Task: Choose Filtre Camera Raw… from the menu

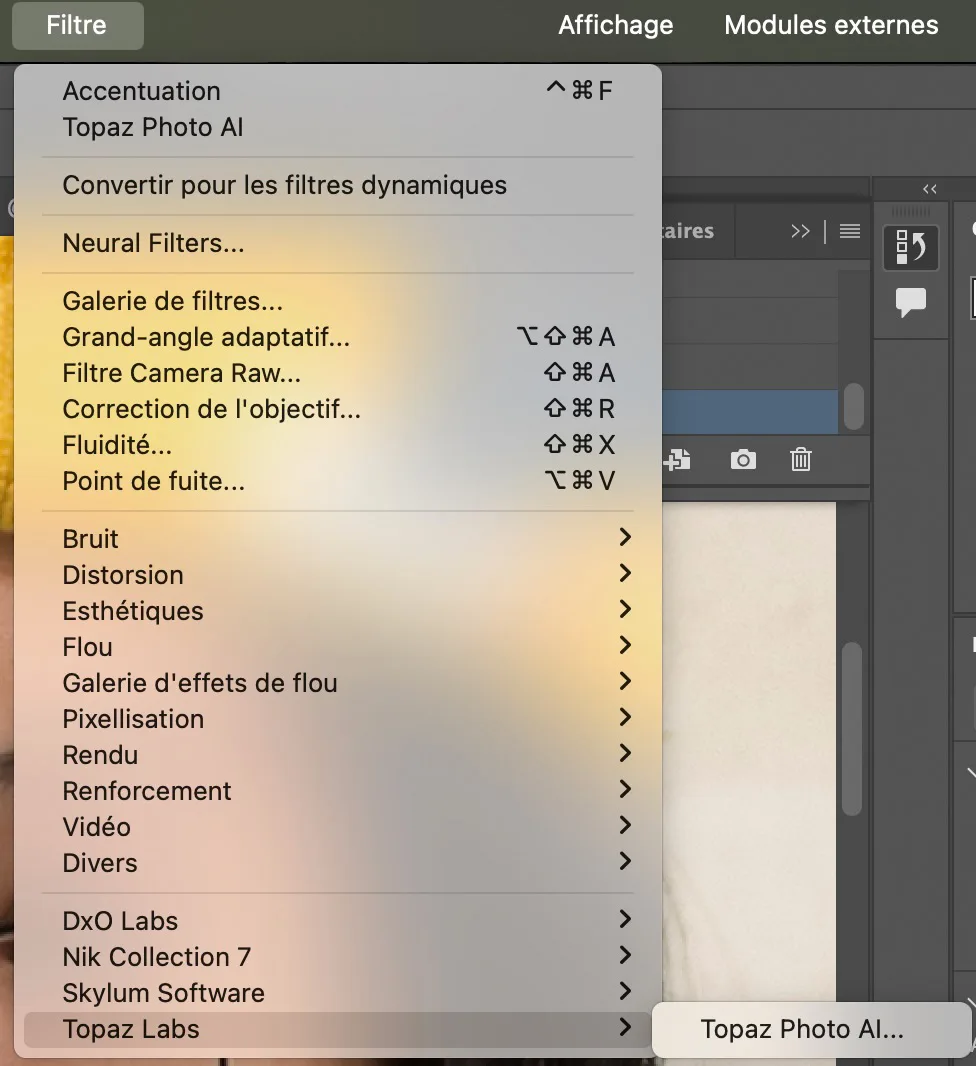Action: point(182,373)
